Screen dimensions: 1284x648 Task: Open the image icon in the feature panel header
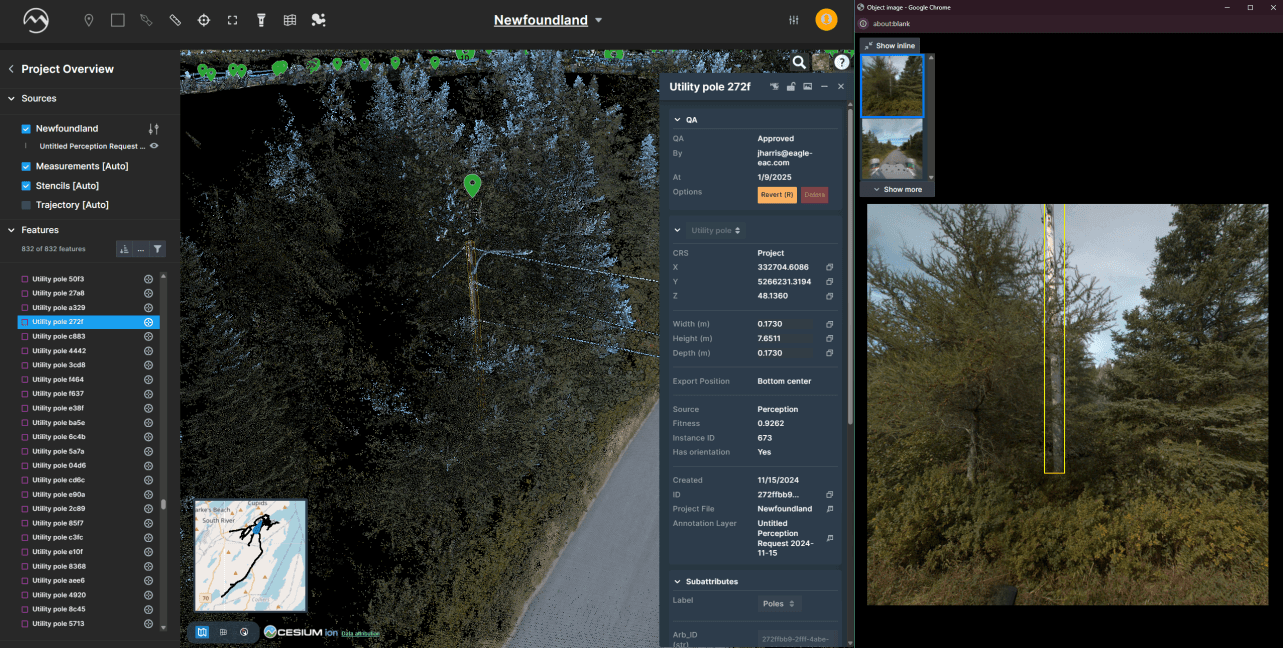807,87
